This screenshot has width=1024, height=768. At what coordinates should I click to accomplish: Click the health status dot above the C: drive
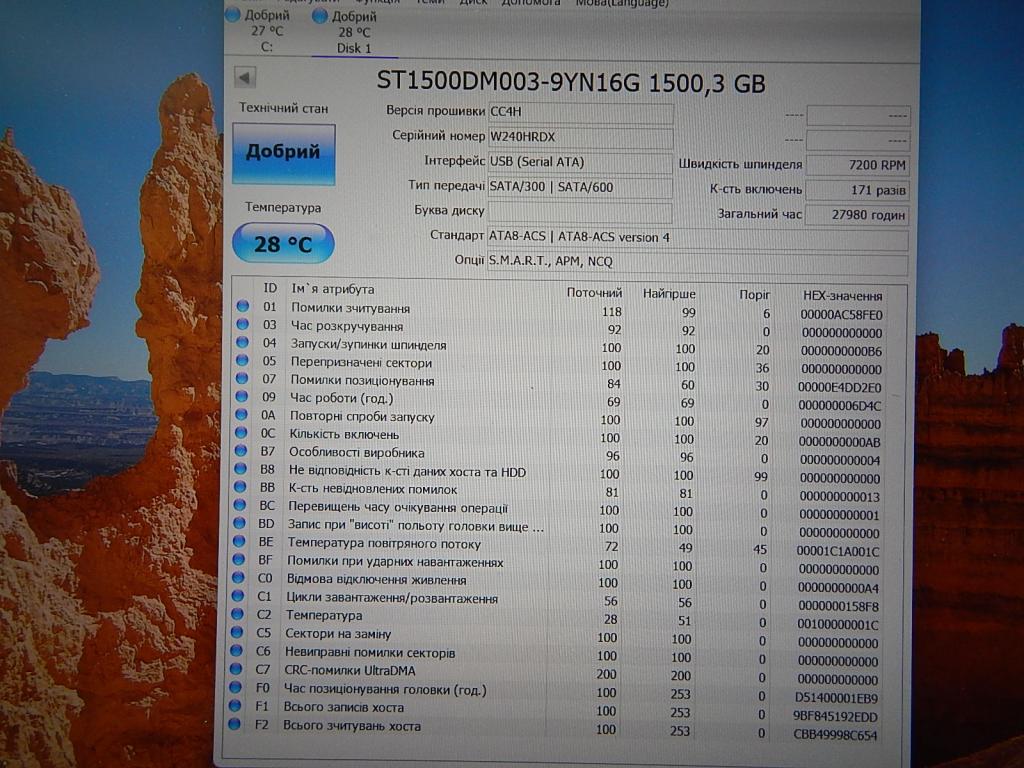[x=233, y=14]
